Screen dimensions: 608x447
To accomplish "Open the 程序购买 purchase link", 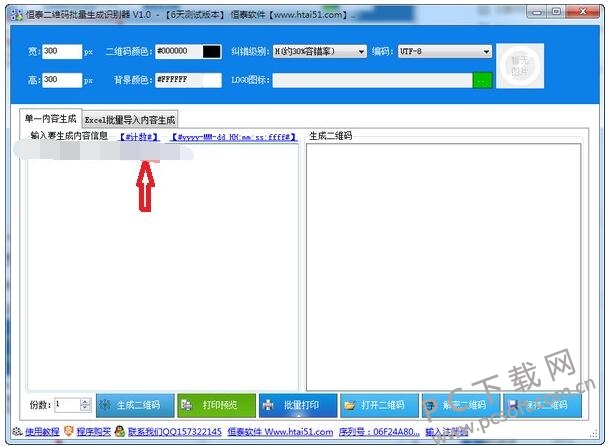I will [94, 431].
